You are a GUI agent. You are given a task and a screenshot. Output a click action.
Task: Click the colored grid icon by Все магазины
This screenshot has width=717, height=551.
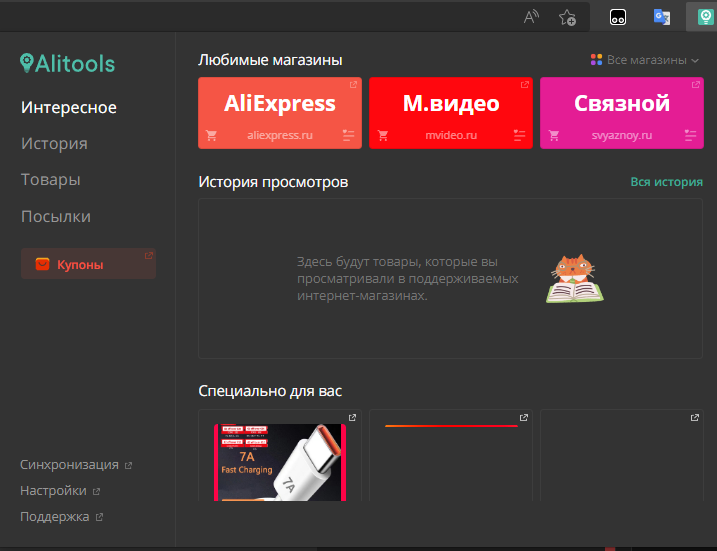coord(596,60)
